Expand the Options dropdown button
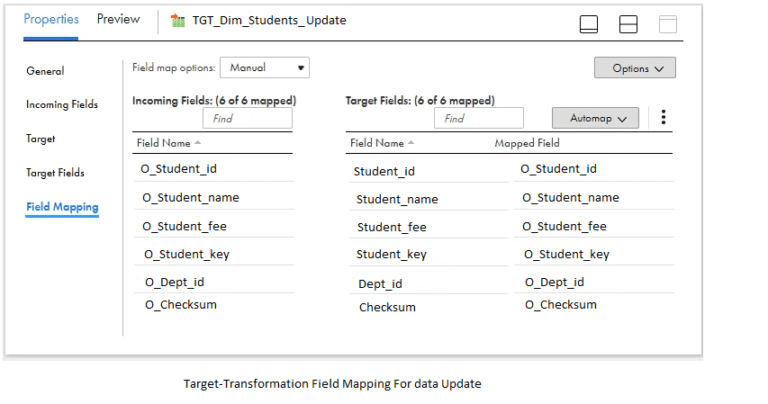 pos(635,68)
